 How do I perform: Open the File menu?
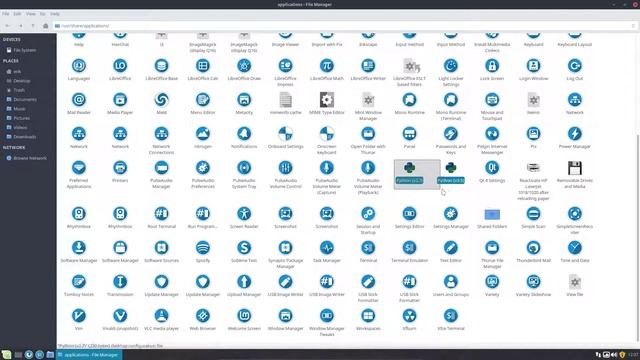pyautogui.click(x=6, y=14)
